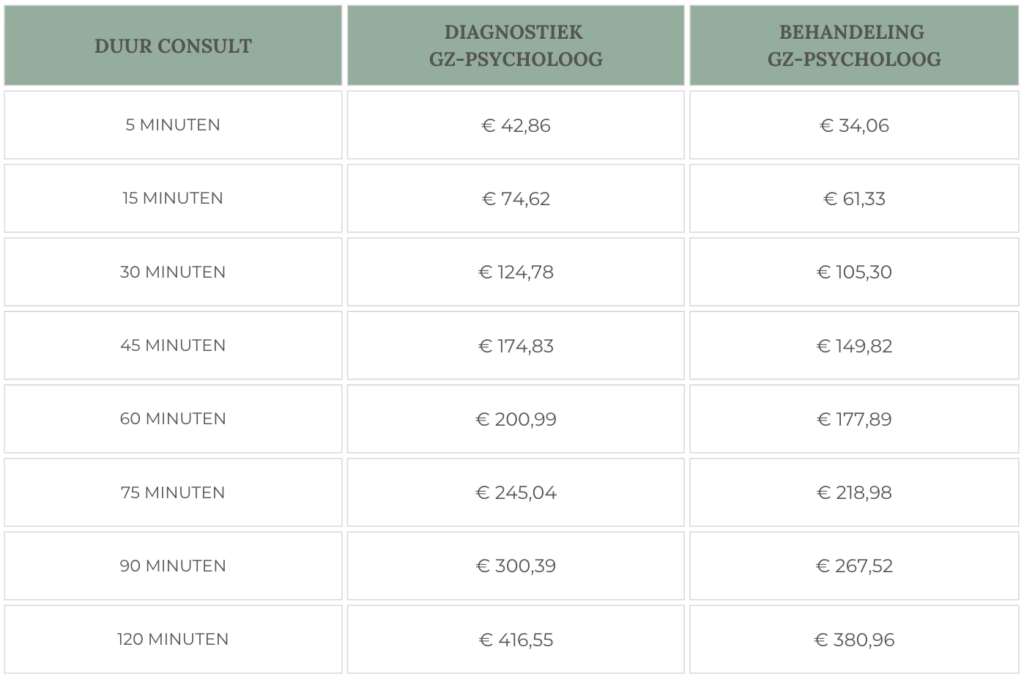Viewport: 1024px width, 677px height.
Task: Select the 45 MINUTEN row label
Action: tap(173, 345)
